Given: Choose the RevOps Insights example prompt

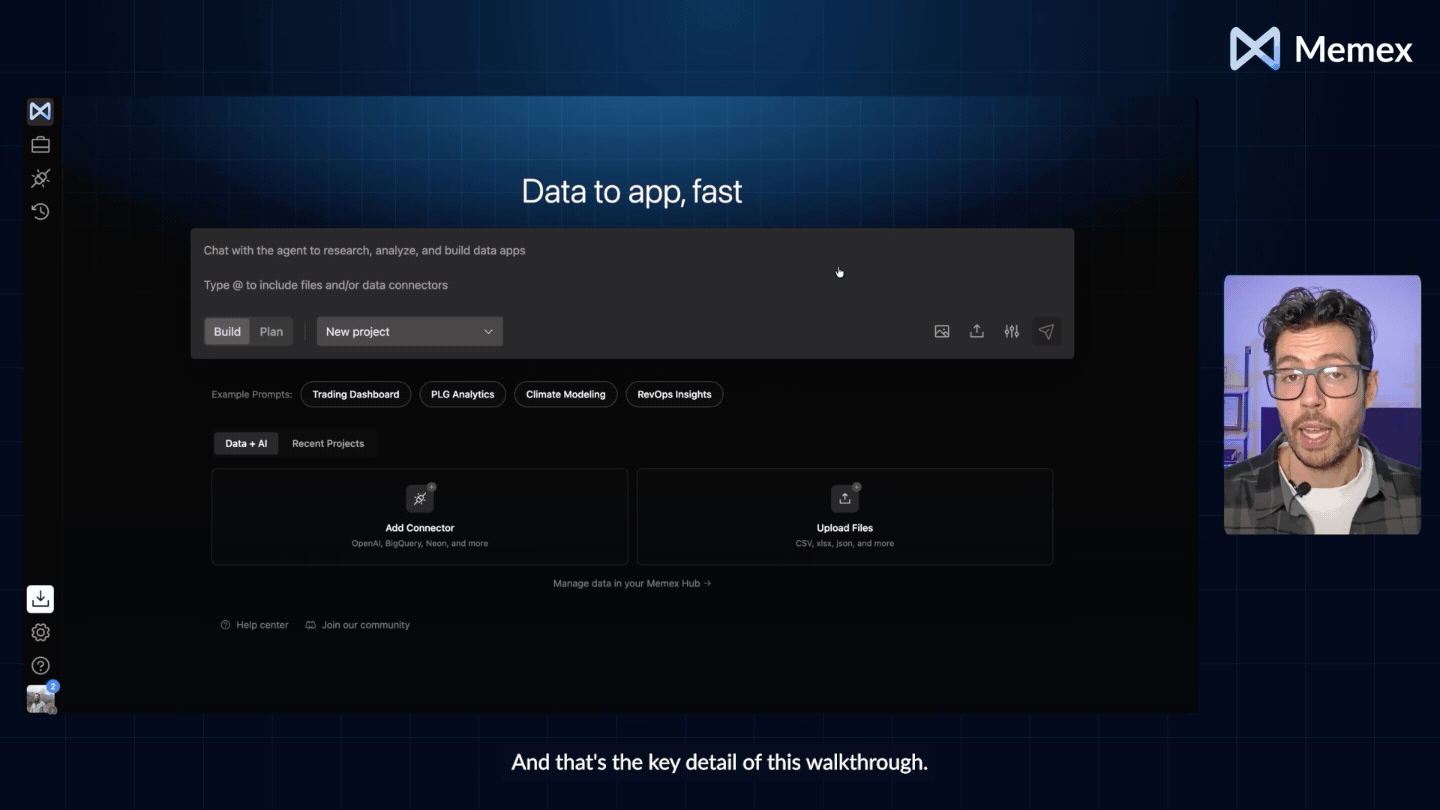Looking at the screenshot, I should 674,395.
